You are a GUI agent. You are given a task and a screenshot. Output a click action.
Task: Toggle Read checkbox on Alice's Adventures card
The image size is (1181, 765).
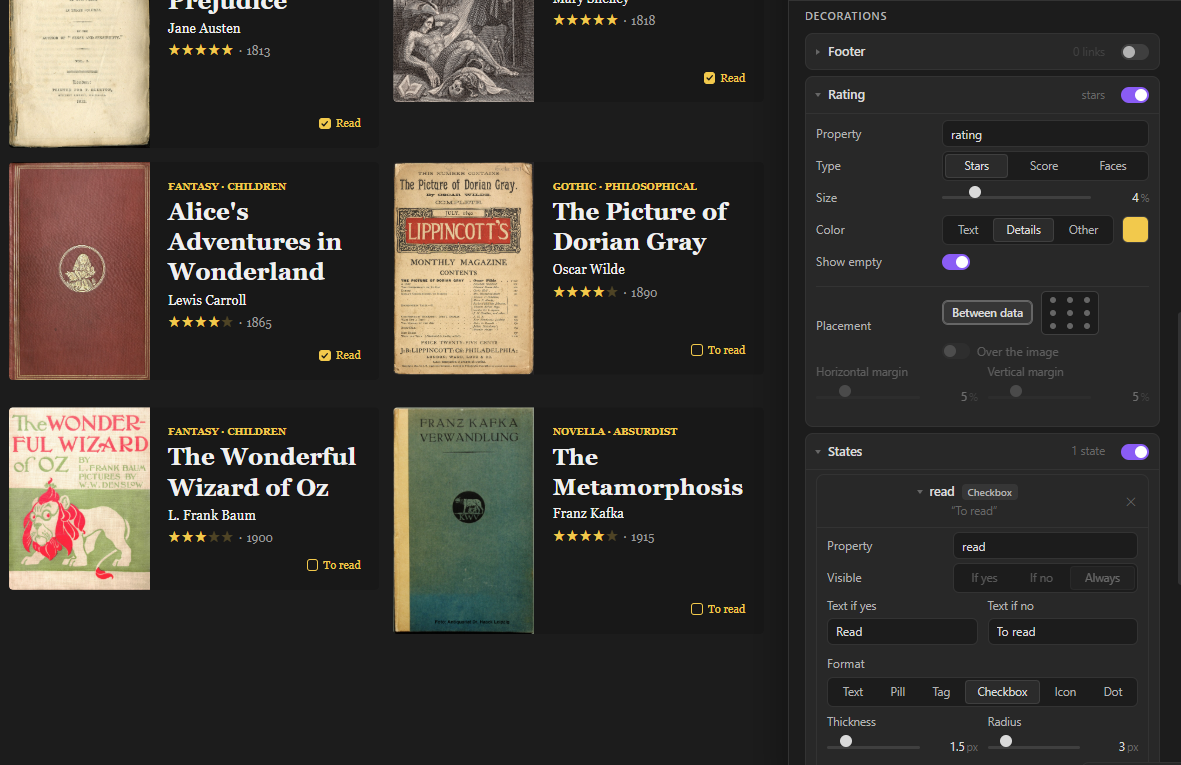(x=325, y=355)
